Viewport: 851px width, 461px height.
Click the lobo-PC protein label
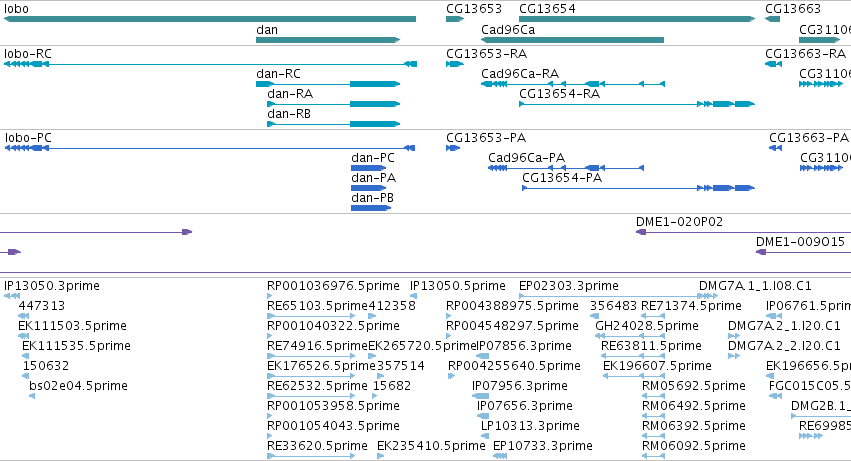pyautogui.click(x=28, y=138)
